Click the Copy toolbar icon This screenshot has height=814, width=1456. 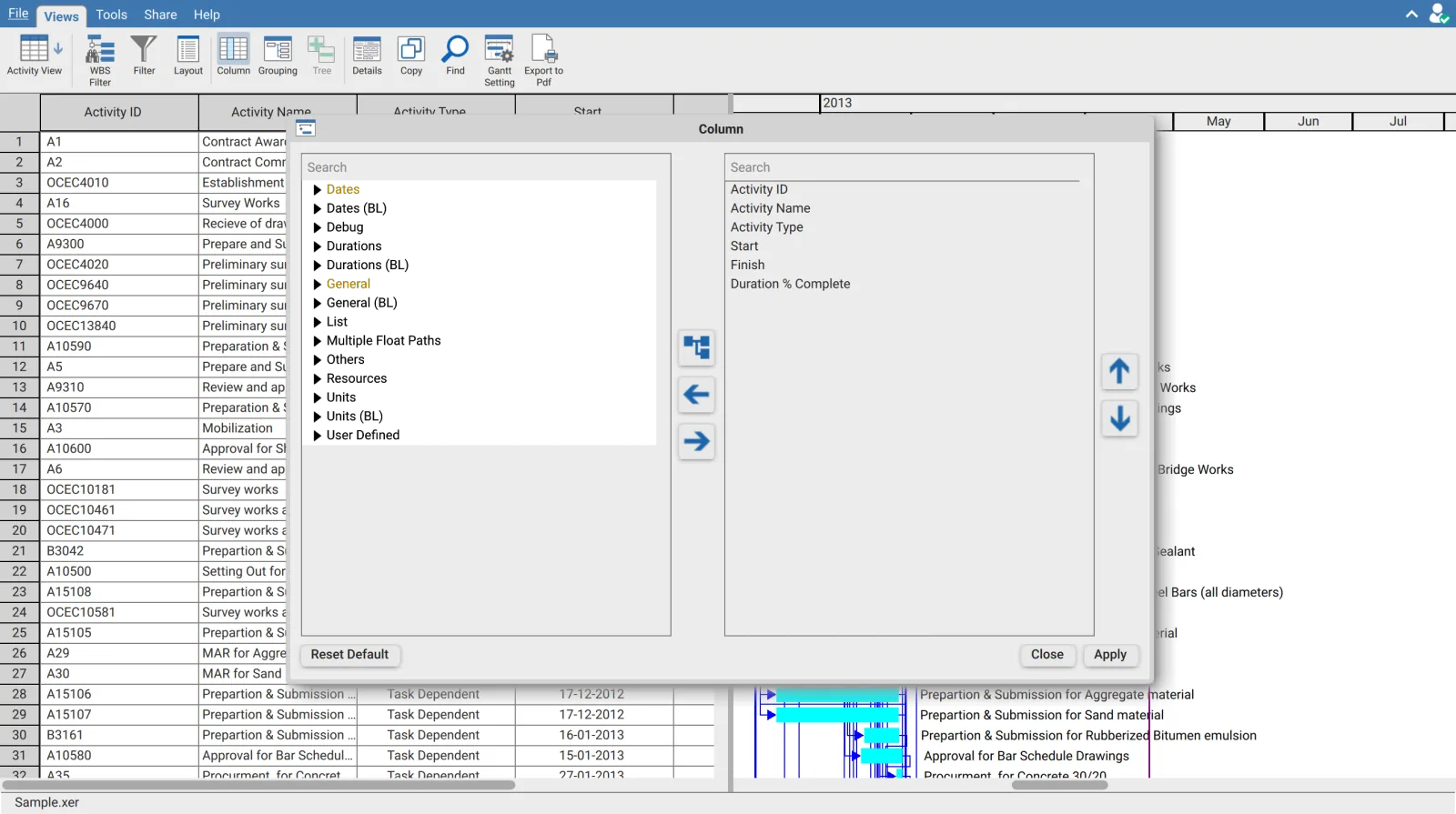pyautogui.click(x=411, y=56)
